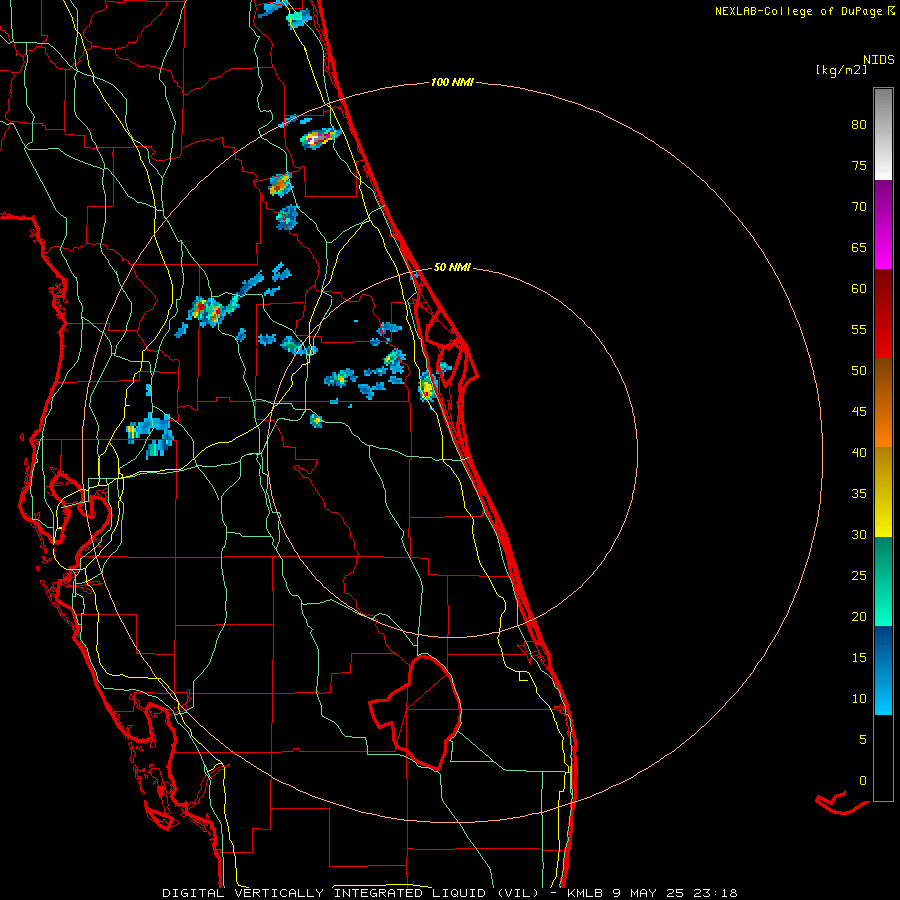Click the 40 value on the VIL scale
Screen dimensions: 900x900
[859, 452]
